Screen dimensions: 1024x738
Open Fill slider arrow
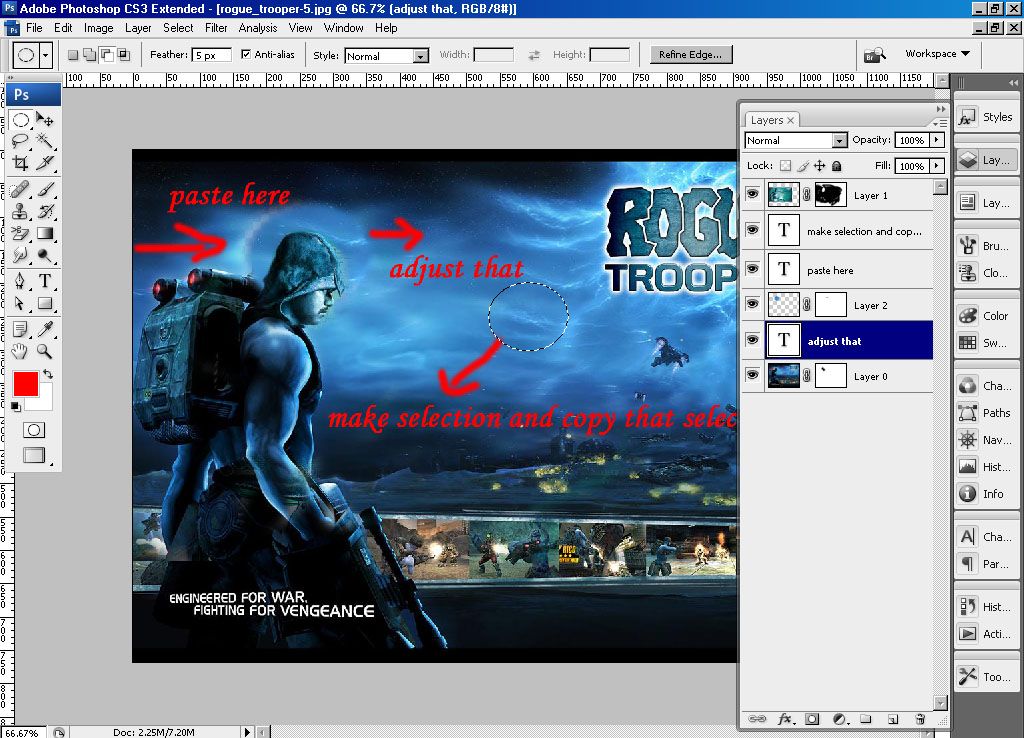click(937, 166)
